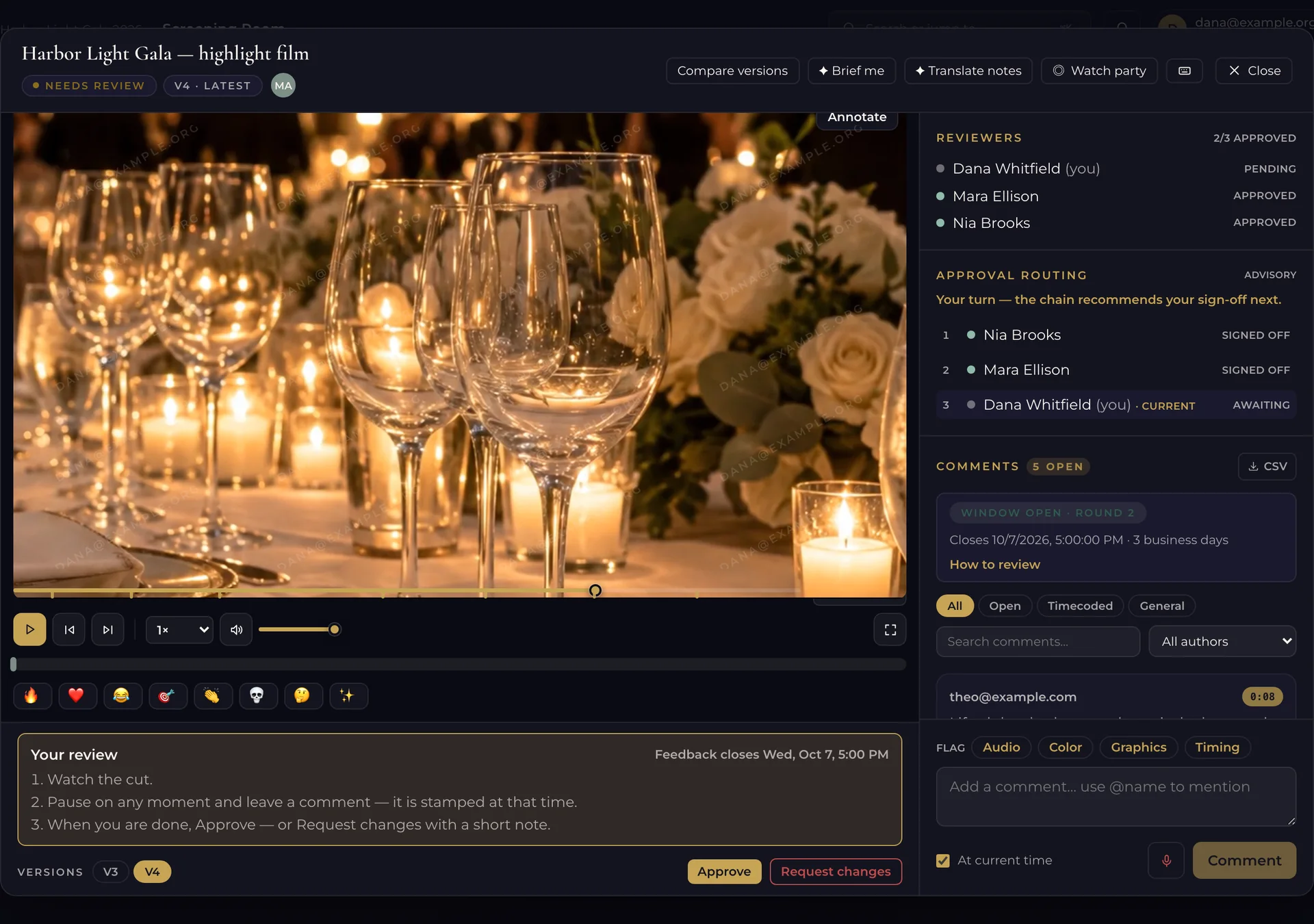Enter fullscreen video mode
Screen dimensions: 1314x924
[x=890, y=630]
